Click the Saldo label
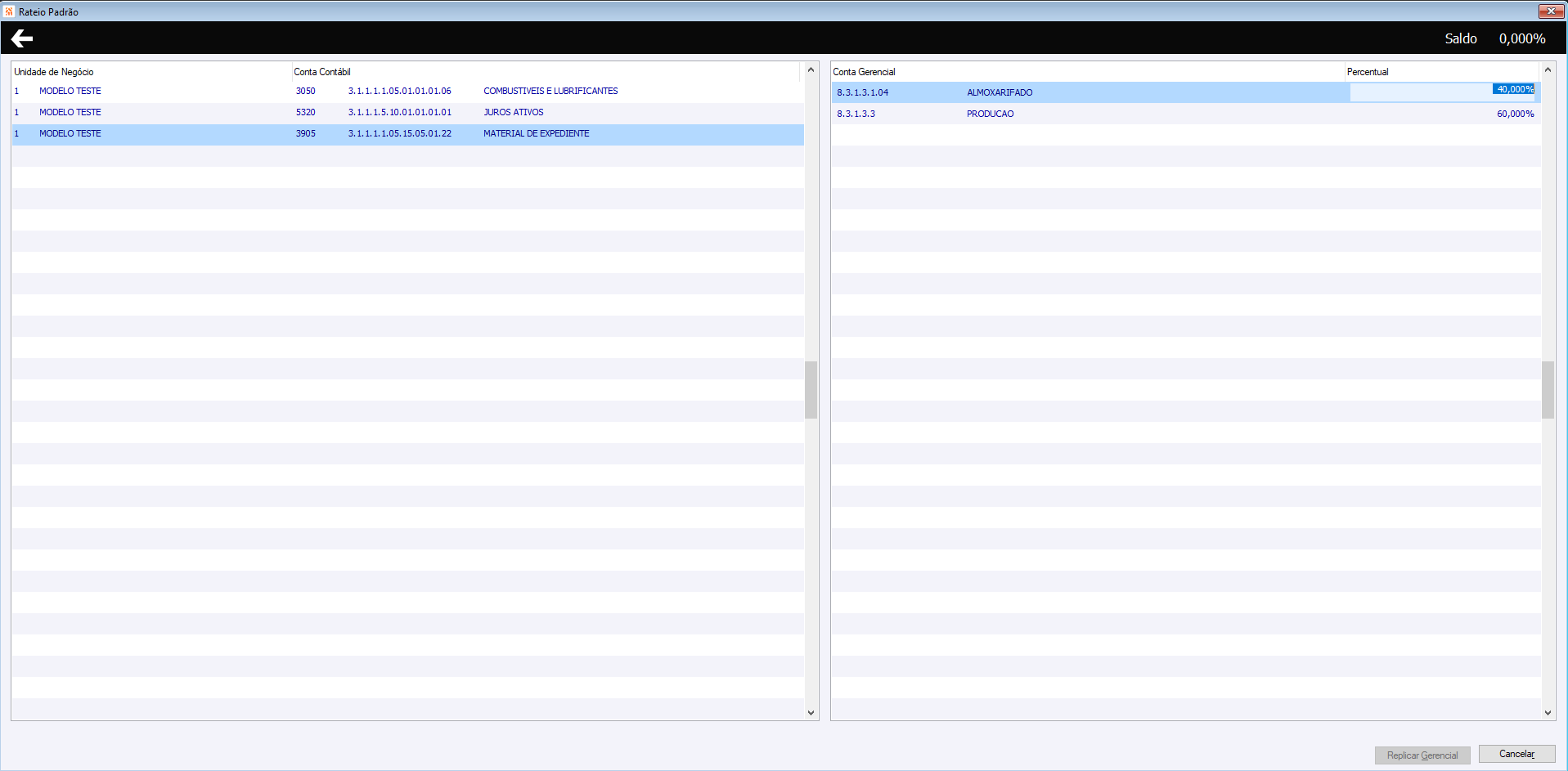The width and height of the screenshot is (1568, 771). [1461, 38]
